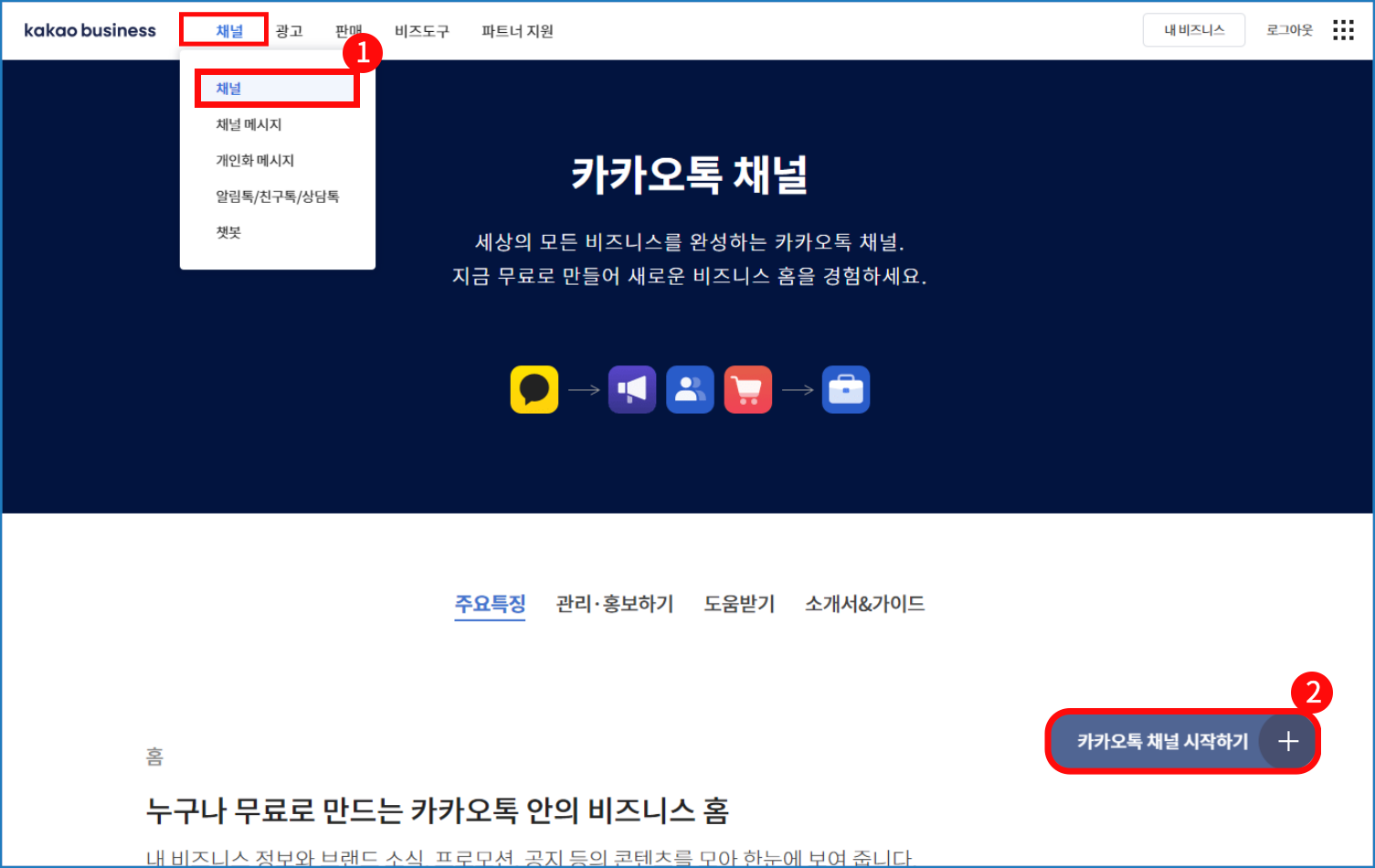Click the blue people/friends icon
The width and height of the screenshot is (1375, 868).
tap(690, 389)
